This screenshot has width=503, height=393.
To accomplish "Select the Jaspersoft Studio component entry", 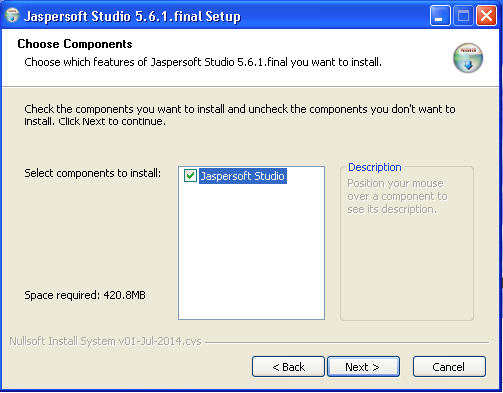I will tap(243, 176).
